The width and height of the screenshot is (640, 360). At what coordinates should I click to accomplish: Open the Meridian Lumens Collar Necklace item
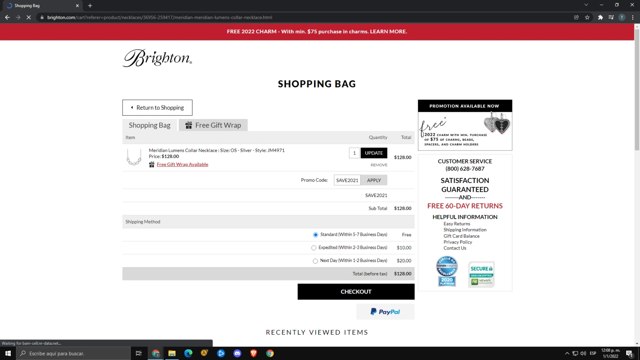[x=216, y=150]
